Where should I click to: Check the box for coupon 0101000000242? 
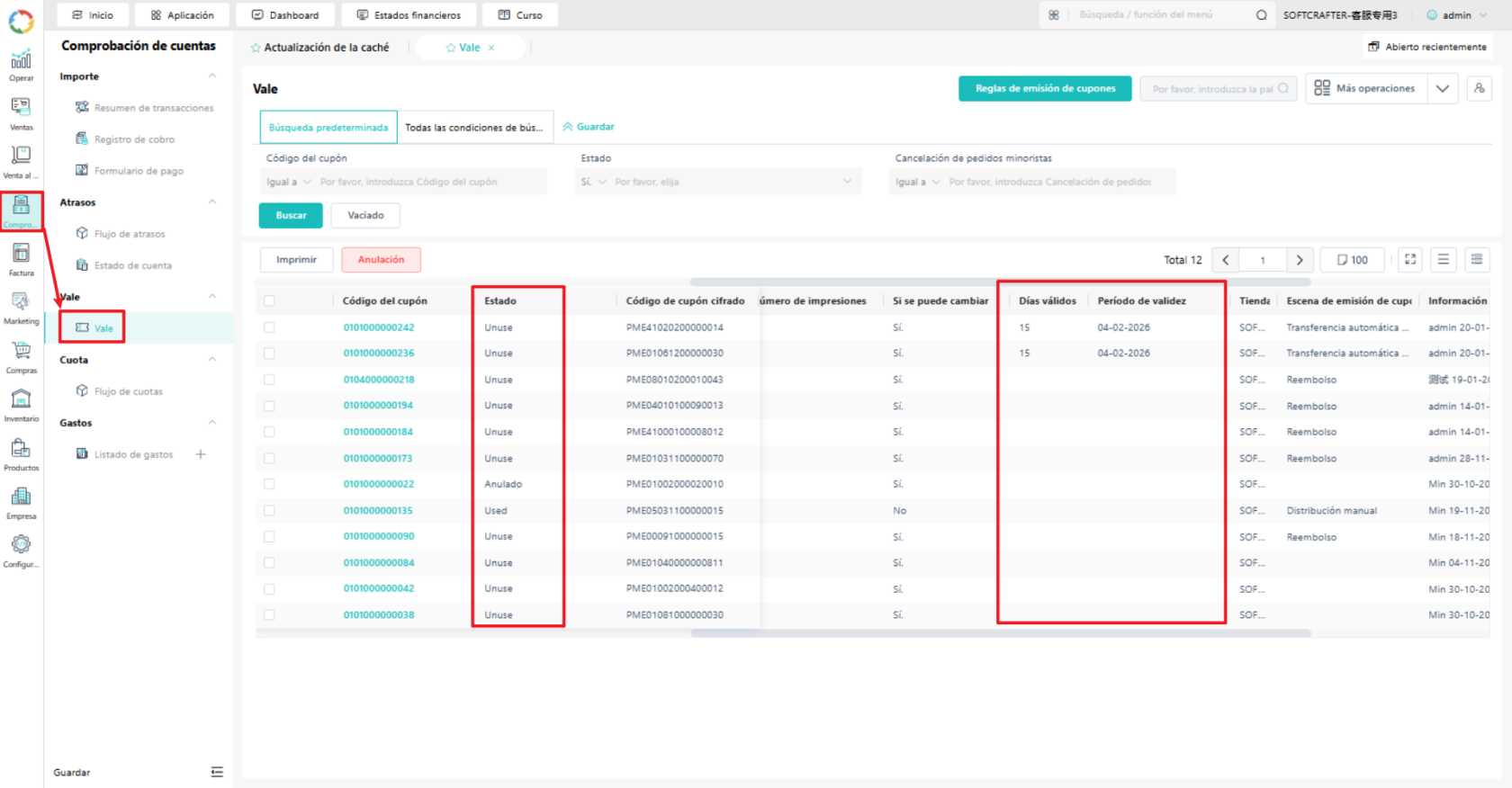pos(269,327)
